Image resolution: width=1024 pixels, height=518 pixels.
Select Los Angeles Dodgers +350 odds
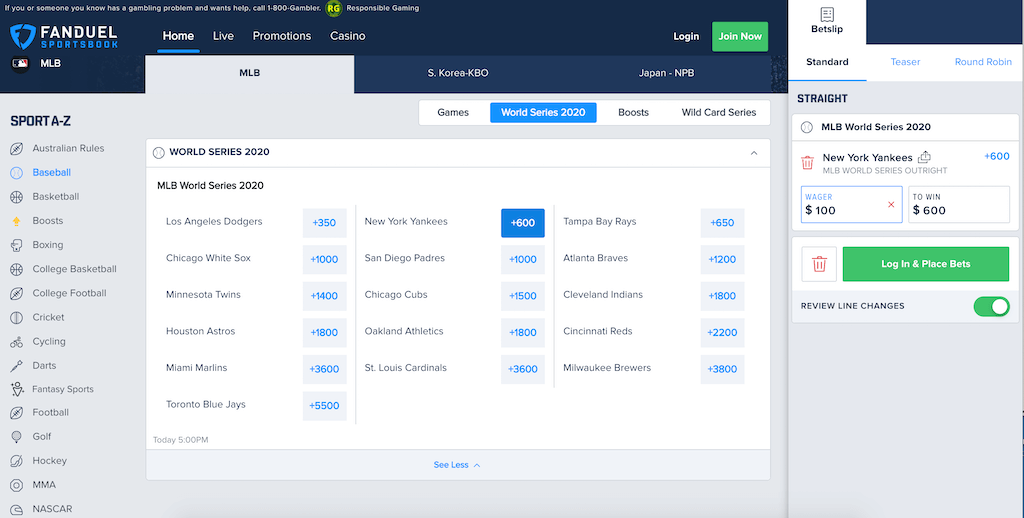(324, 223)
